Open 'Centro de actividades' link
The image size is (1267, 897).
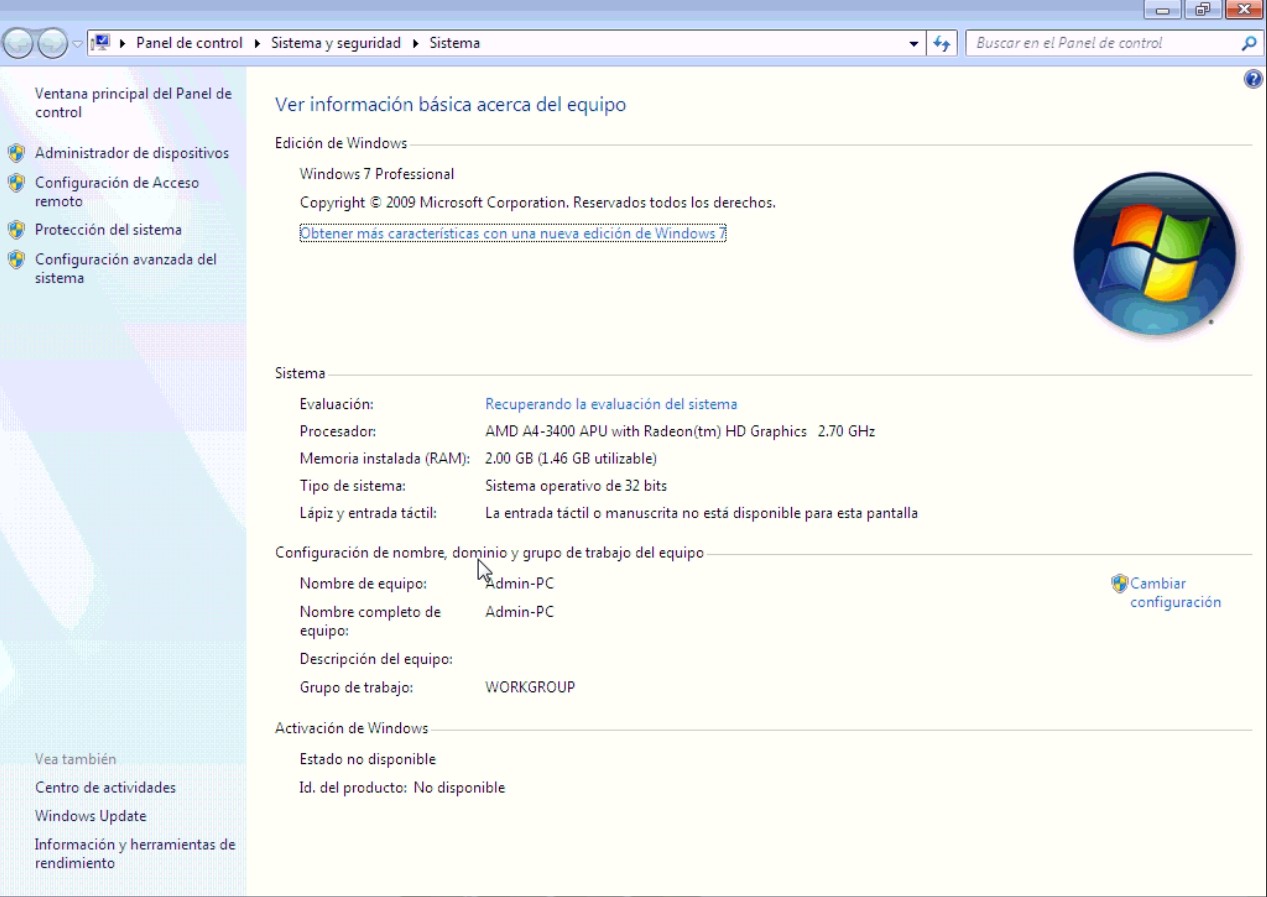[105, 788]
